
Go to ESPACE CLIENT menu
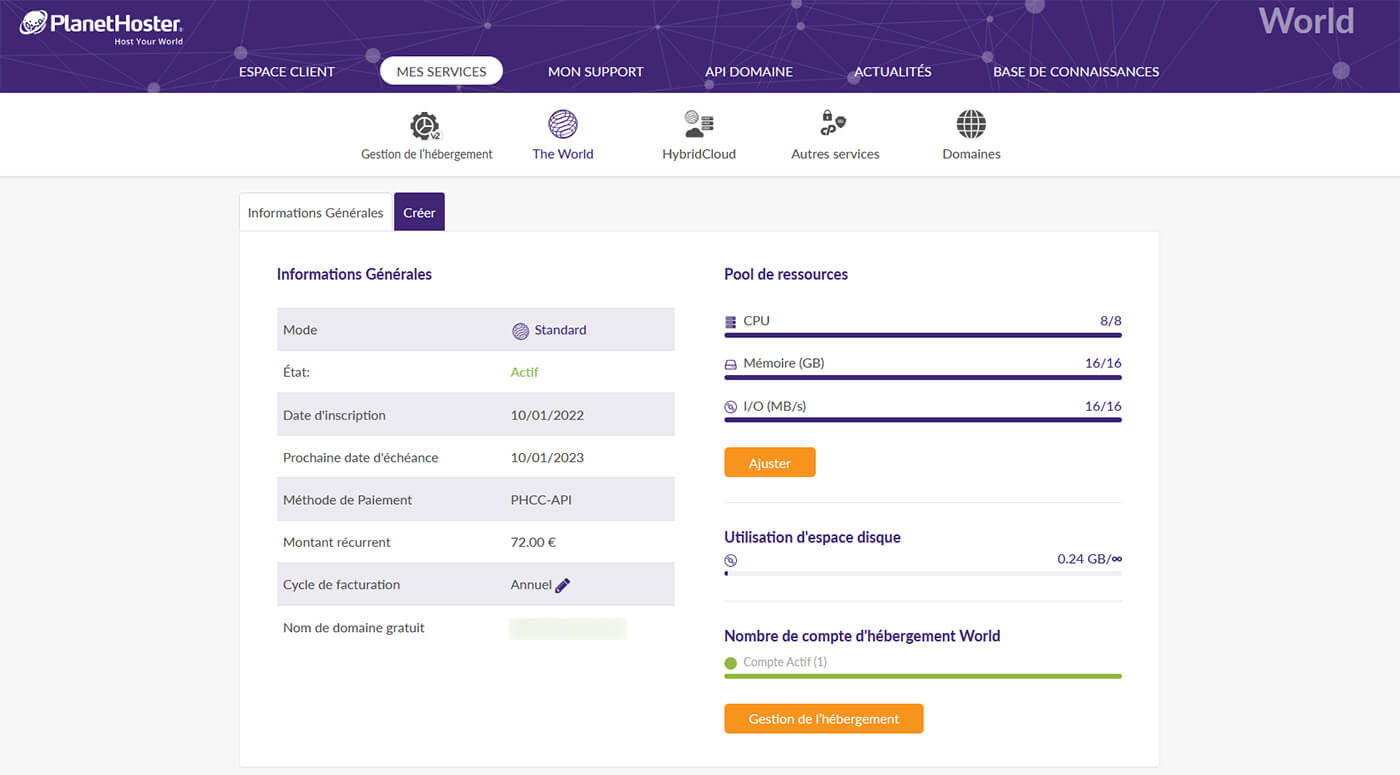pyautogui.click(x=287, y=71)
